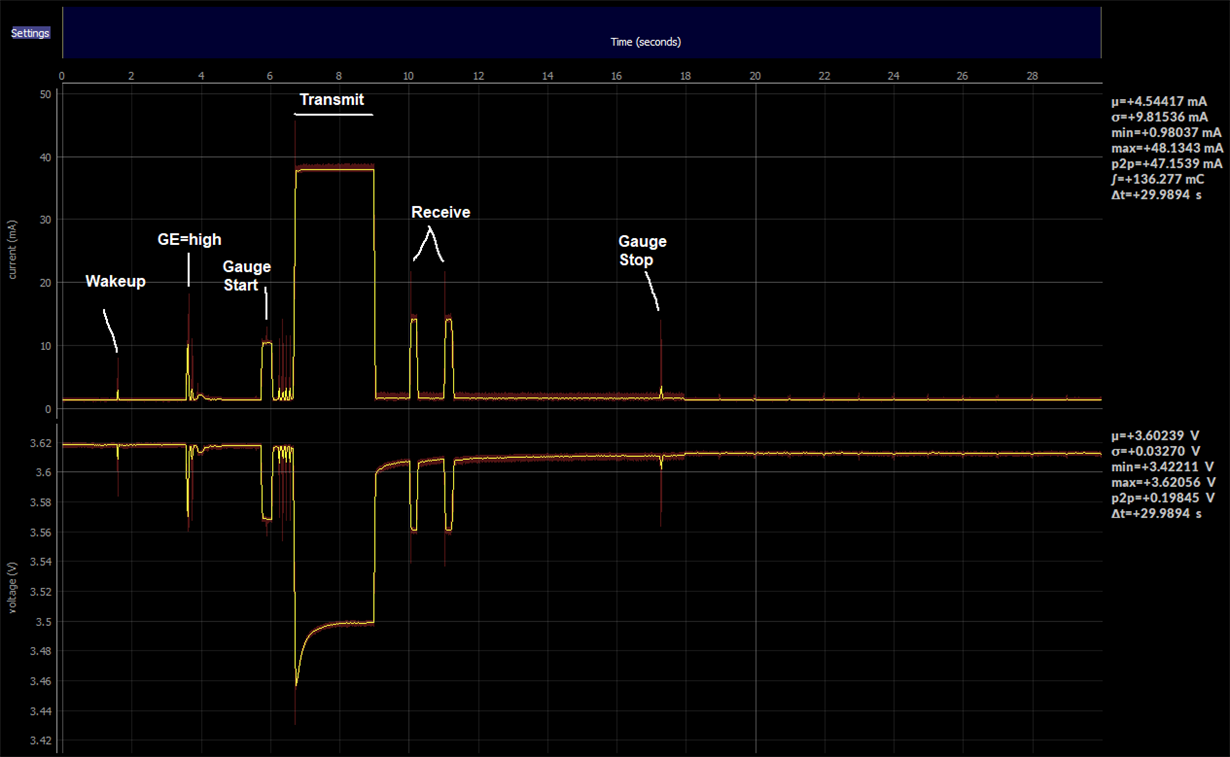
Task: Click the 0 tick on time axis
Action: pyautogui.click(x=62, y=76)
